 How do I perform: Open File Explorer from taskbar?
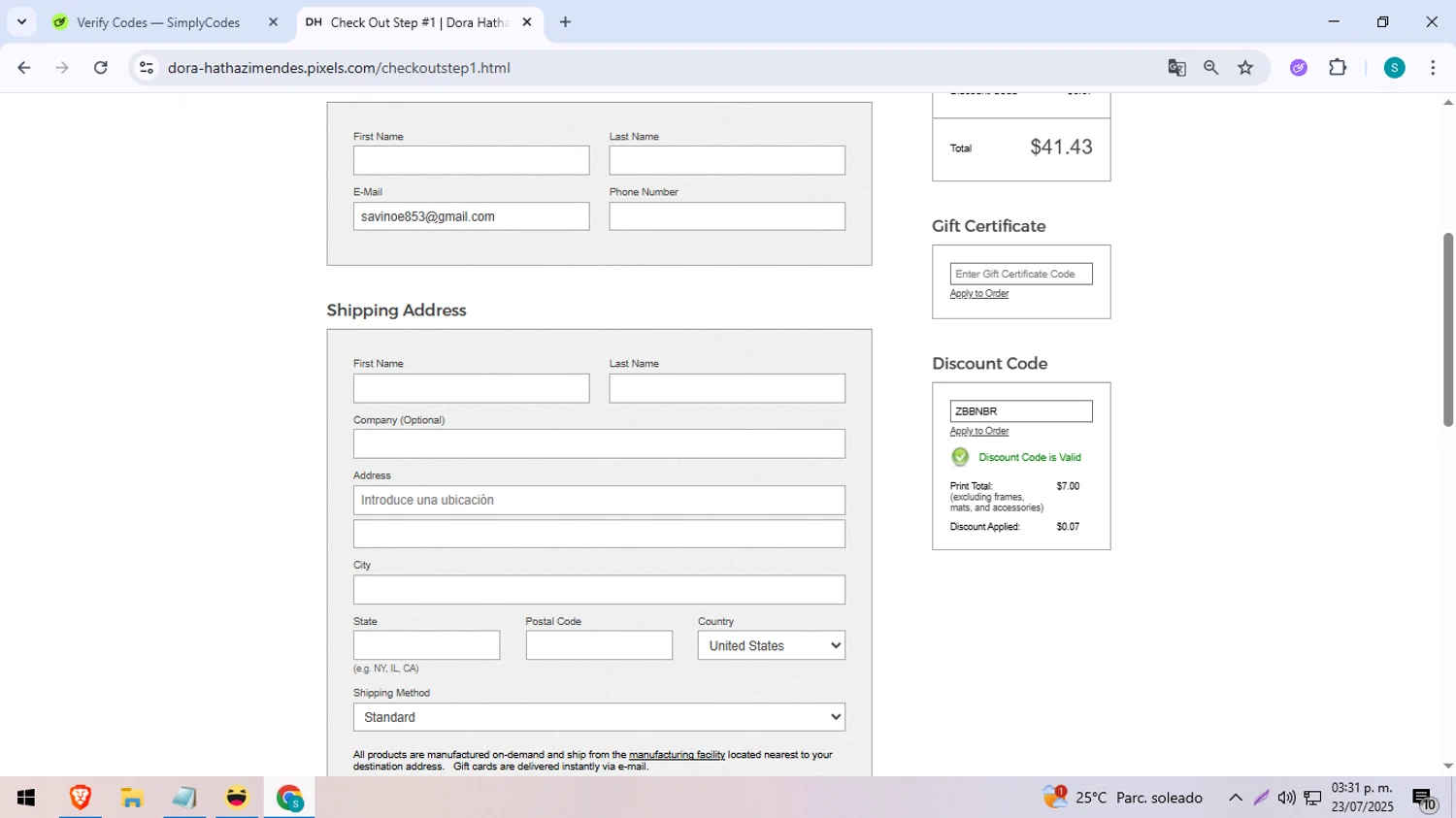pos(132,798)
